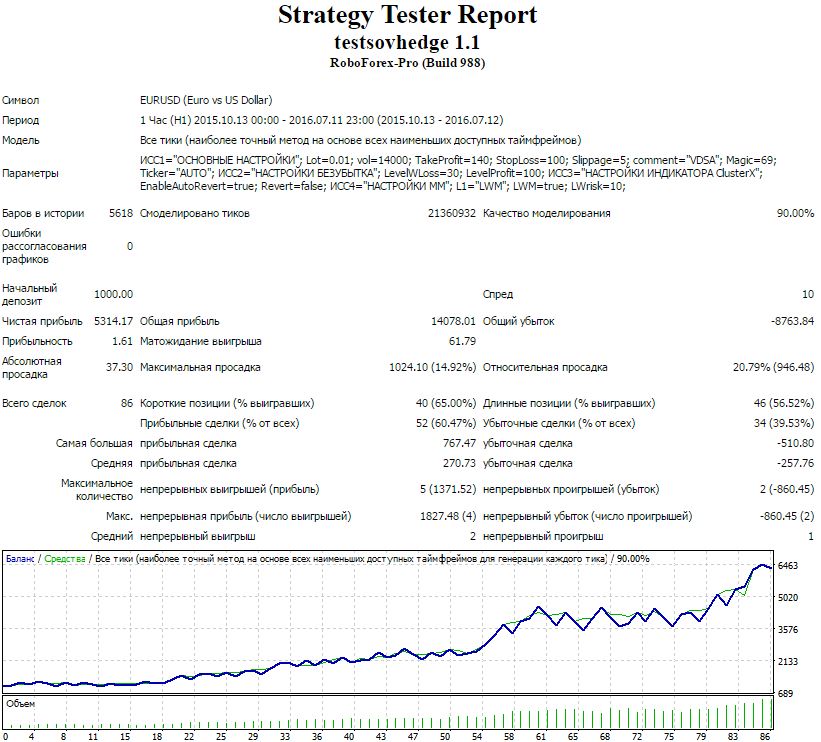Viewport: 821px width, 742px height.
Task: Click long positions value '46 (56.52%)'
Action: click(x=784, y=403)
